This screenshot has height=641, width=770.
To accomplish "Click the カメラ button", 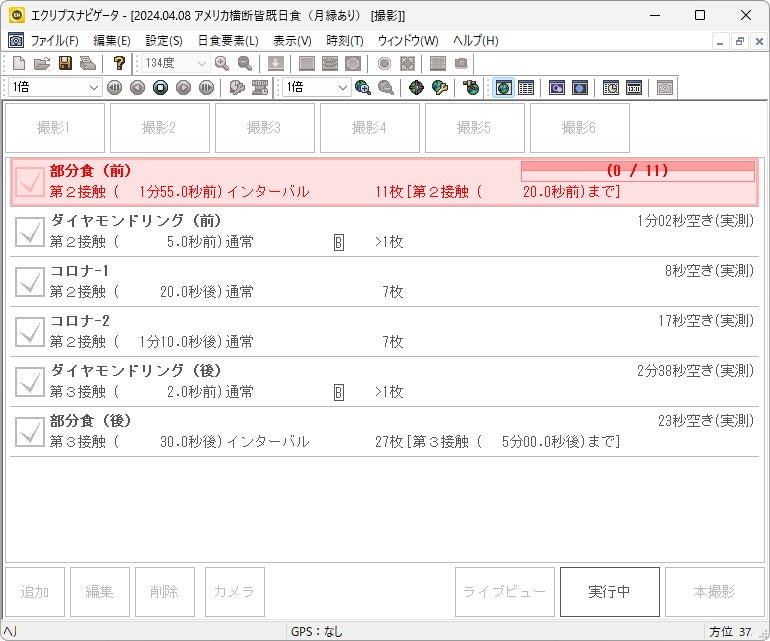I will (235, 592).
